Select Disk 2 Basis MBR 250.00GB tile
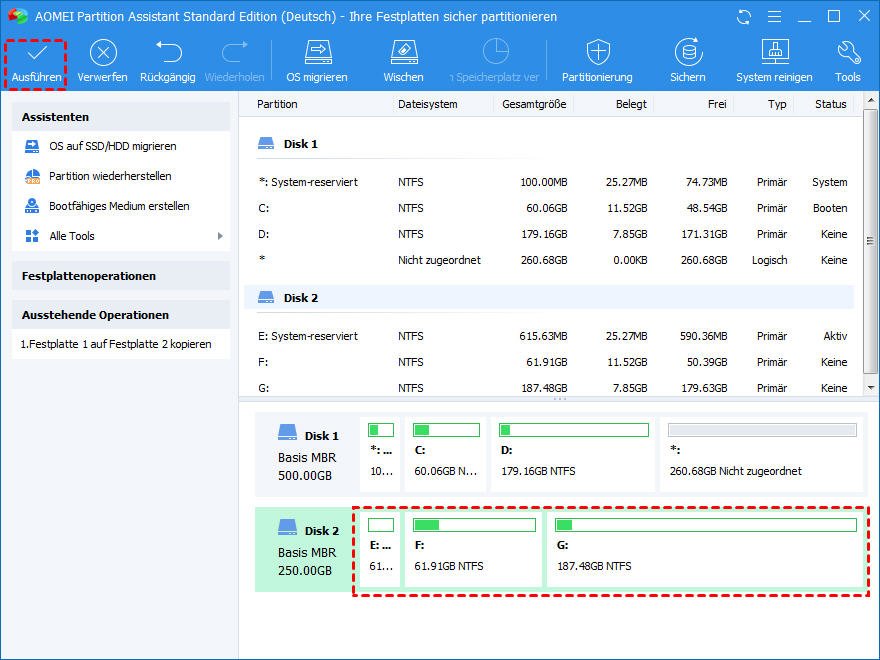 tap(306, 550)
